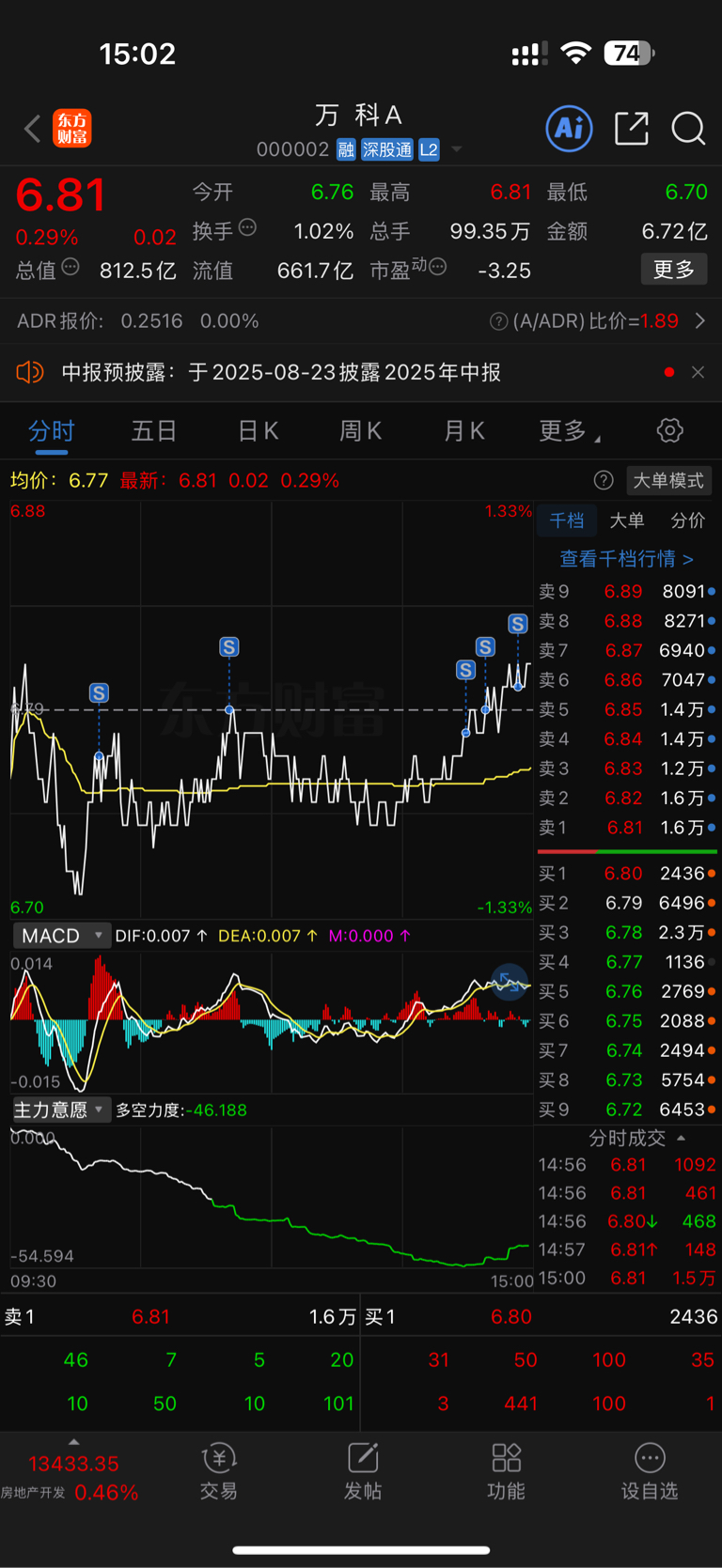722x1568 pixels.
Task: Tap the 东方财富 logo icon
Action: pos(72,128)
